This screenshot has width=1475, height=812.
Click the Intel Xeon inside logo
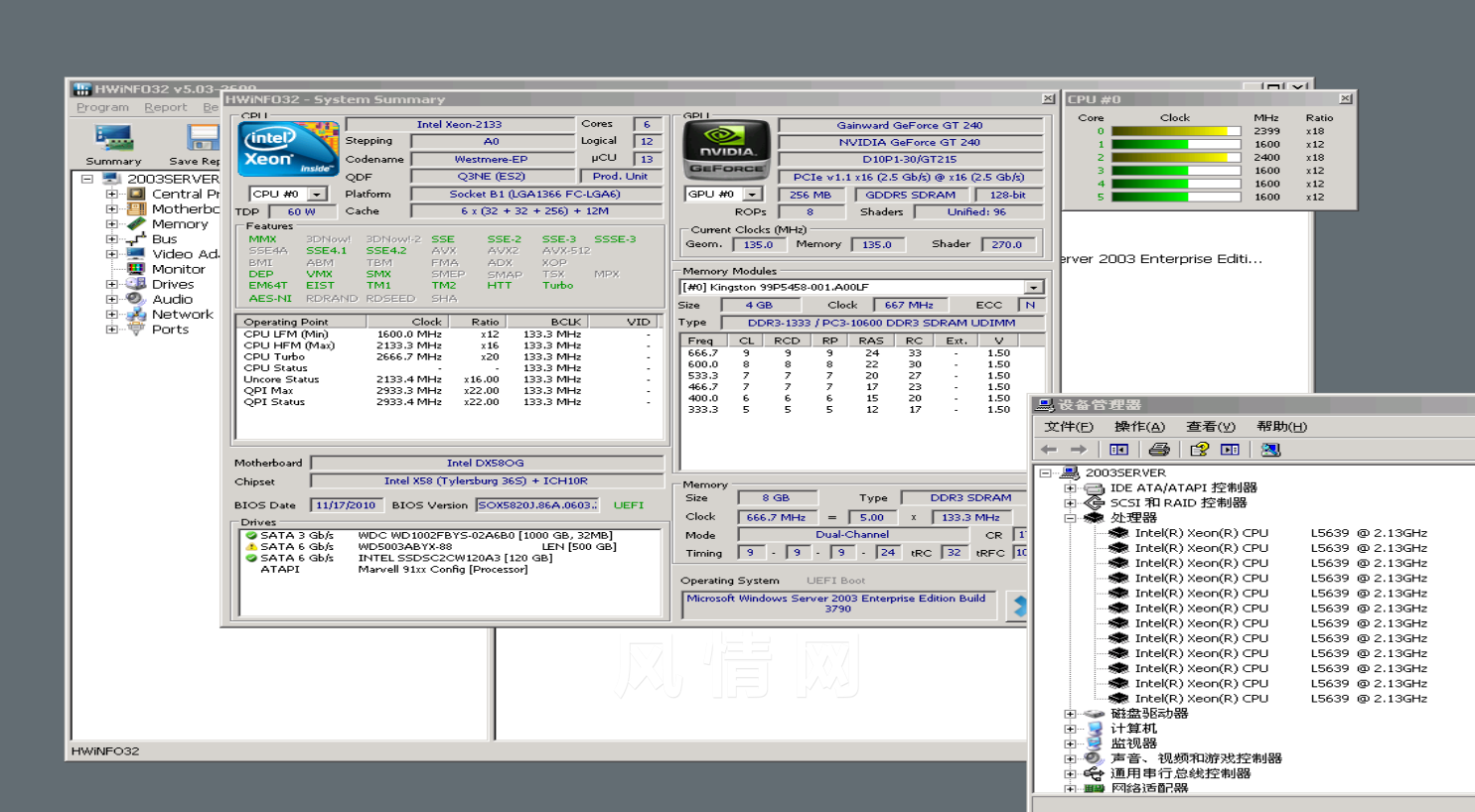point(289,149)
